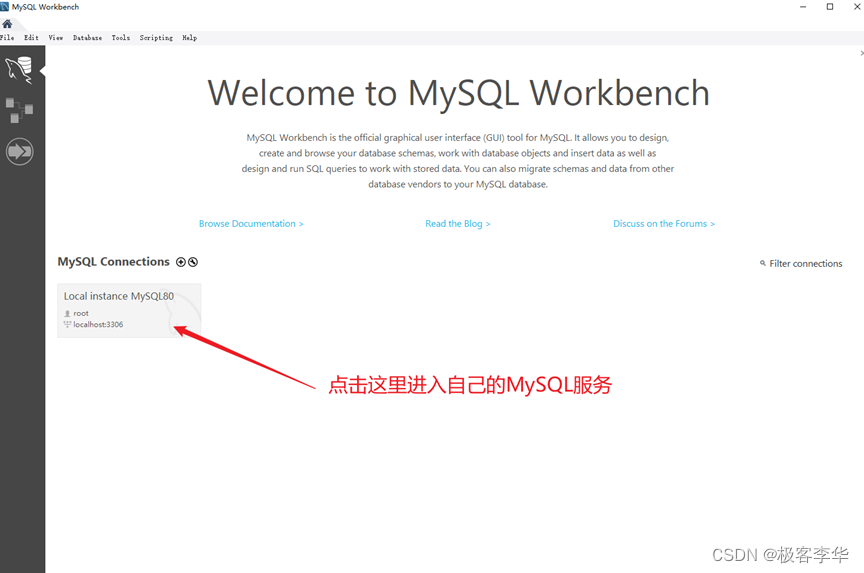Click the Filter connections search field
The image size is (864, 573).
pyautogui.click(x=806, y=263)
